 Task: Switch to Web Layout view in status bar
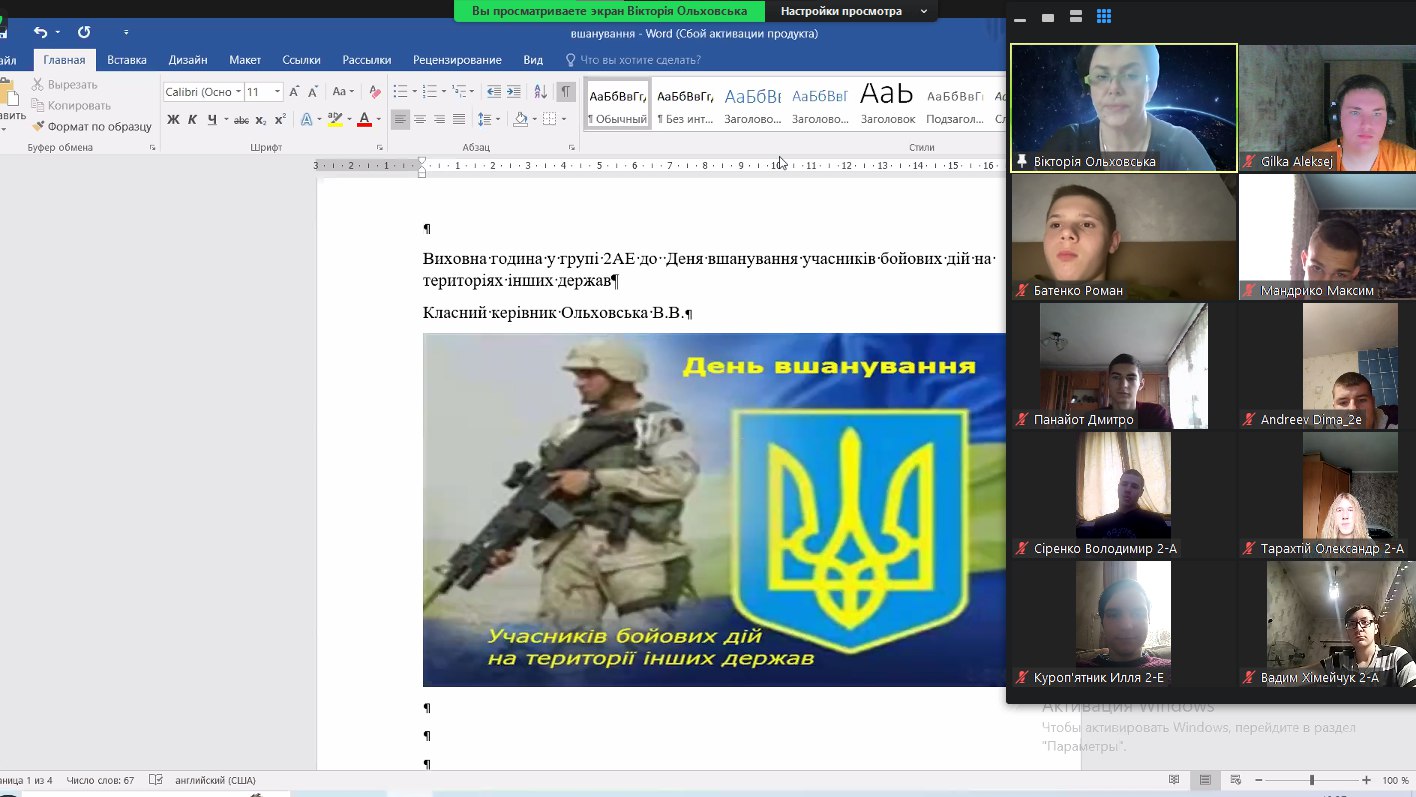tap(1236, 780)
